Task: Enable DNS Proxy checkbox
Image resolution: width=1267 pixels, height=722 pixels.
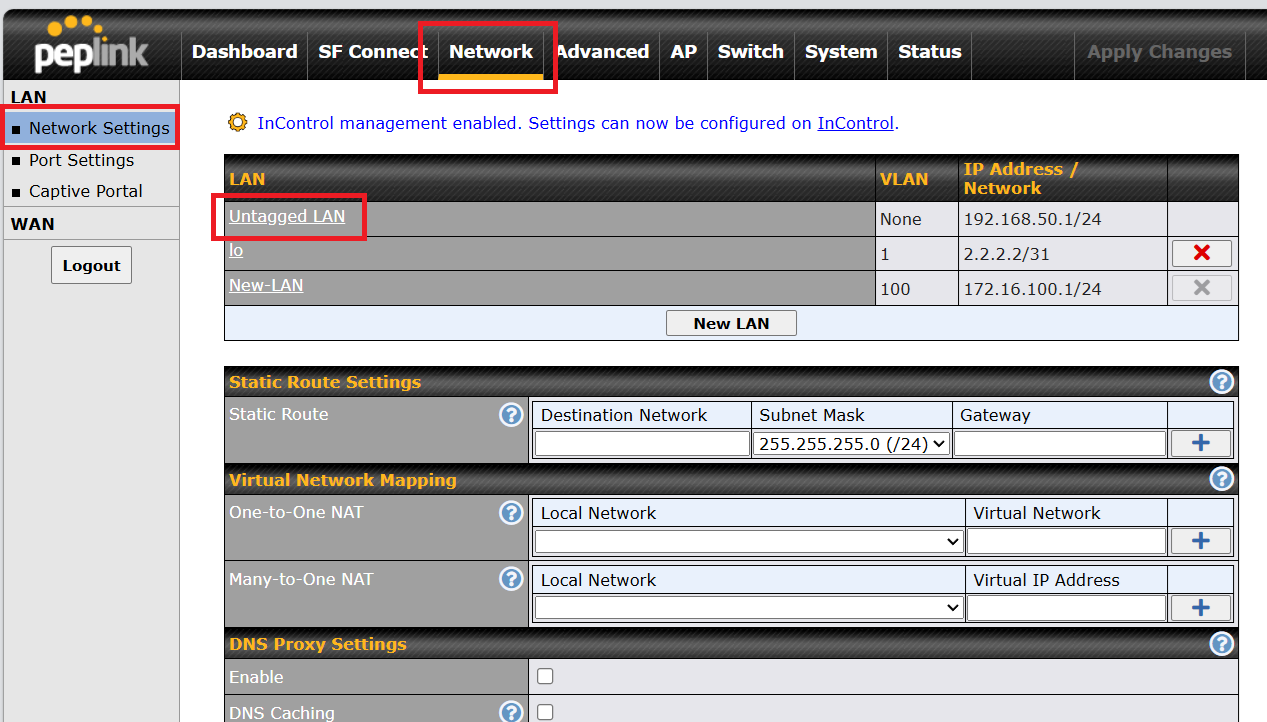Action: (x=545, y=676)
